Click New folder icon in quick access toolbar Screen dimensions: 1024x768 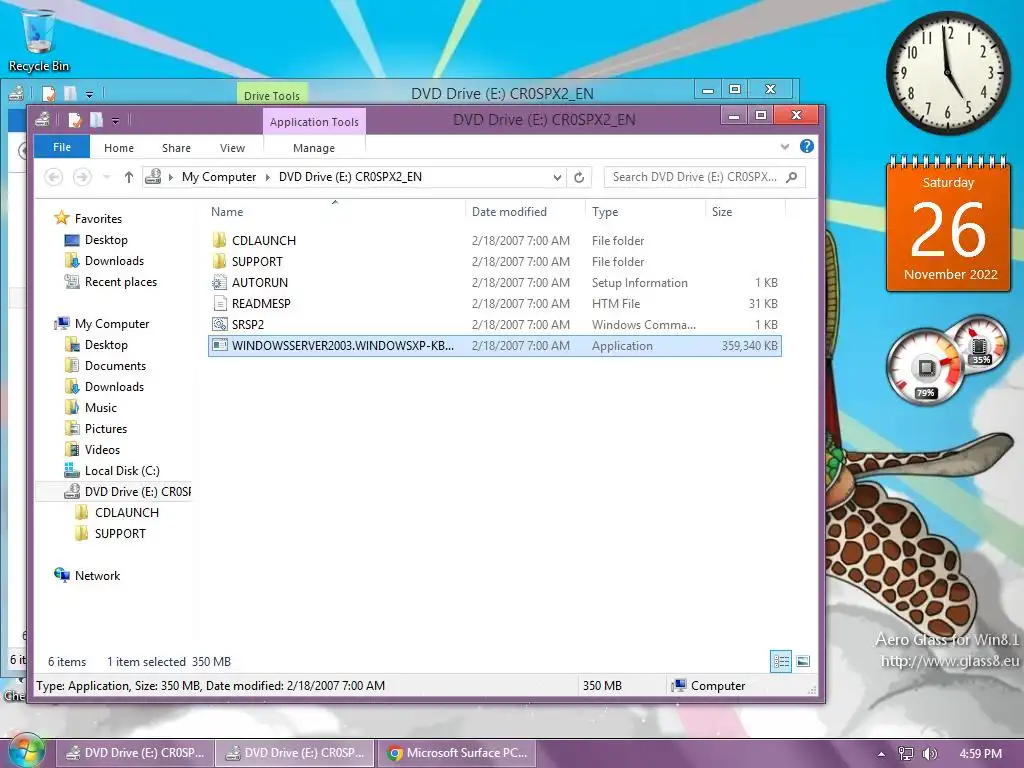96,120
